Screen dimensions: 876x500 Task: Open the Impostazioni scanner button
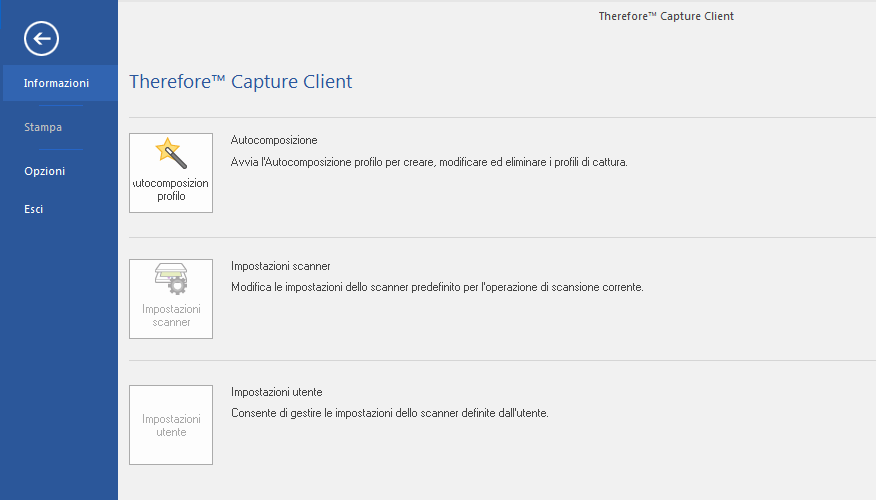point(171,299)
